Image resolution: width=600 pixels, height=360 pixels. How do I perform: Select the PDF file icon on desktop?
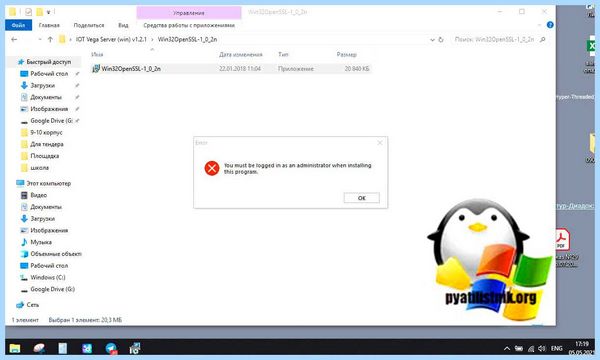coord(562,239)
